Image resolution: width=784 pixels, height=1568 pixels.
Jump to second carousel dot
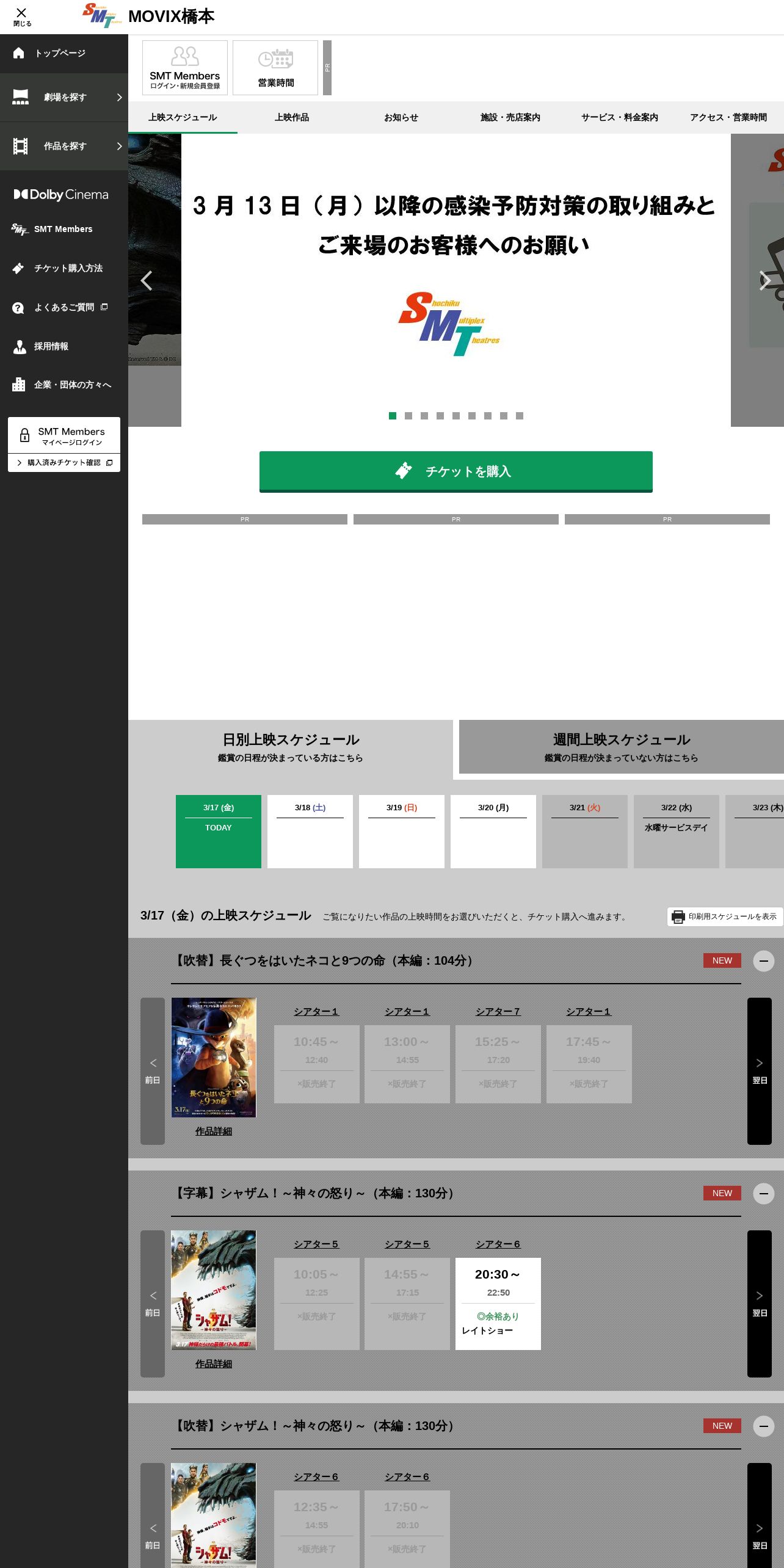pyautogui.click(x=408, y=416)
